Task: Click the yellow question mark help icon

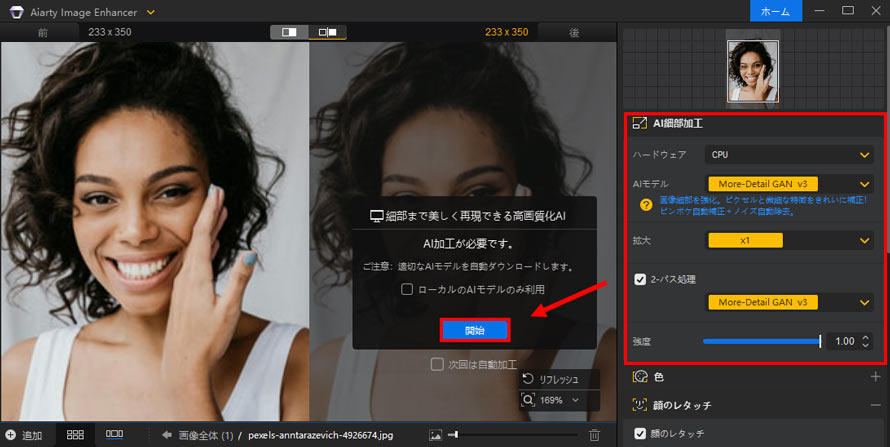Action: 646,205
